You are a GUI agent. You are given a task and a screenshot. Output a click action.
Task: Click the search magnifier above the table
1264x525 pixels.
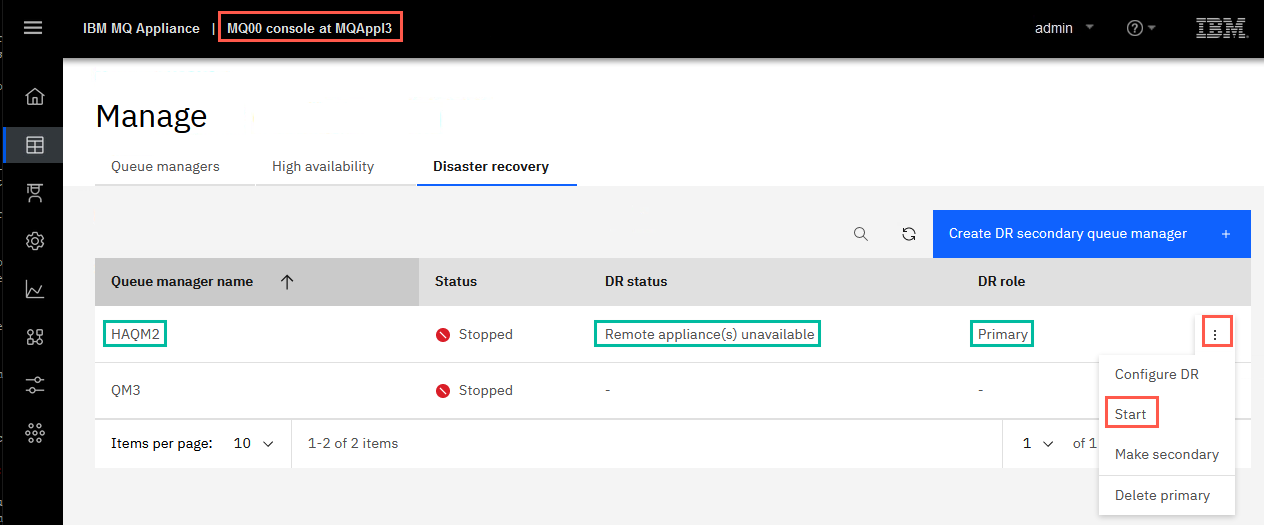click(861, 234)
